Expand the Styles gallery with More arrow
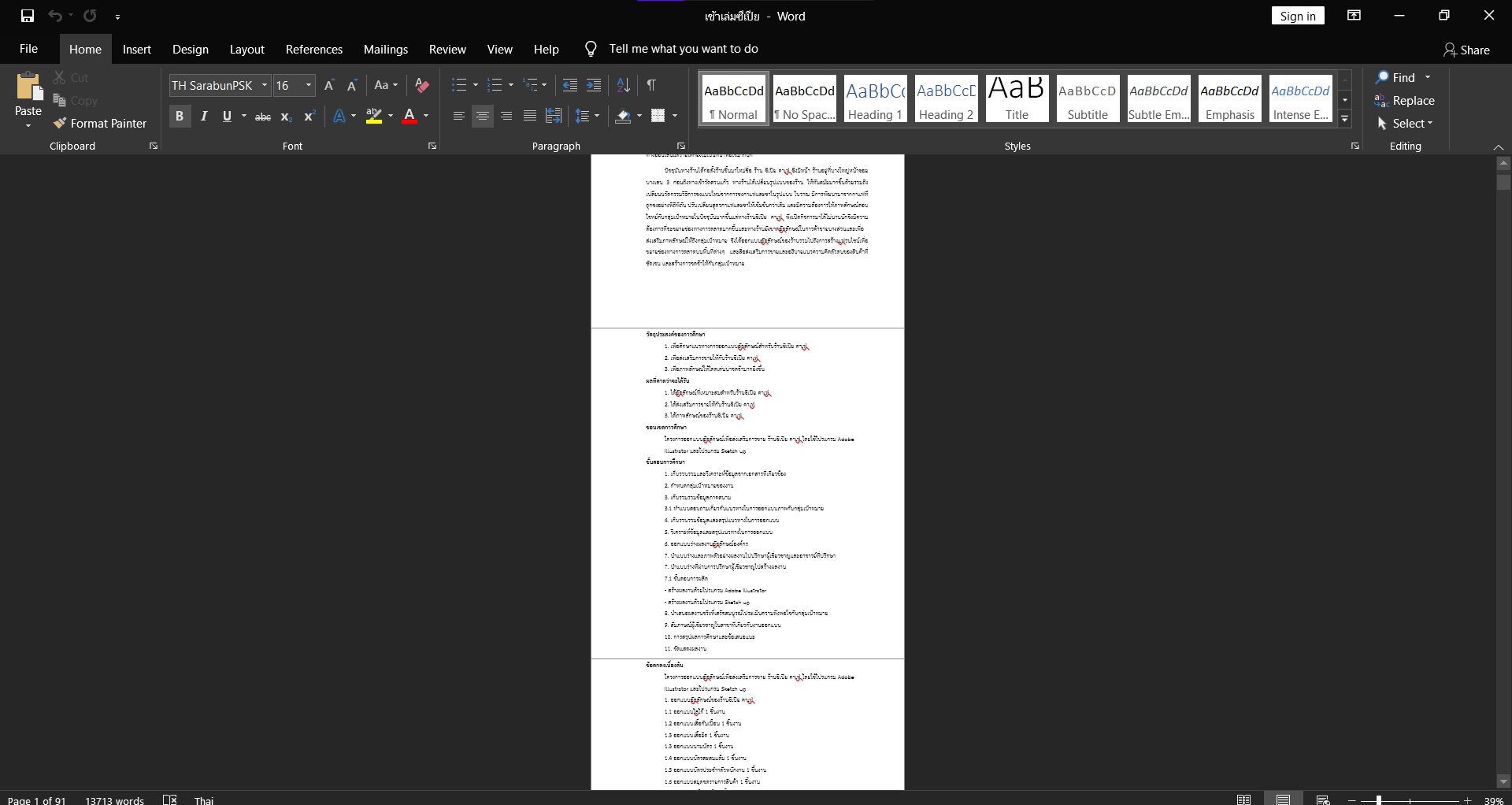1512x805 pixels. click(1345, 120)
